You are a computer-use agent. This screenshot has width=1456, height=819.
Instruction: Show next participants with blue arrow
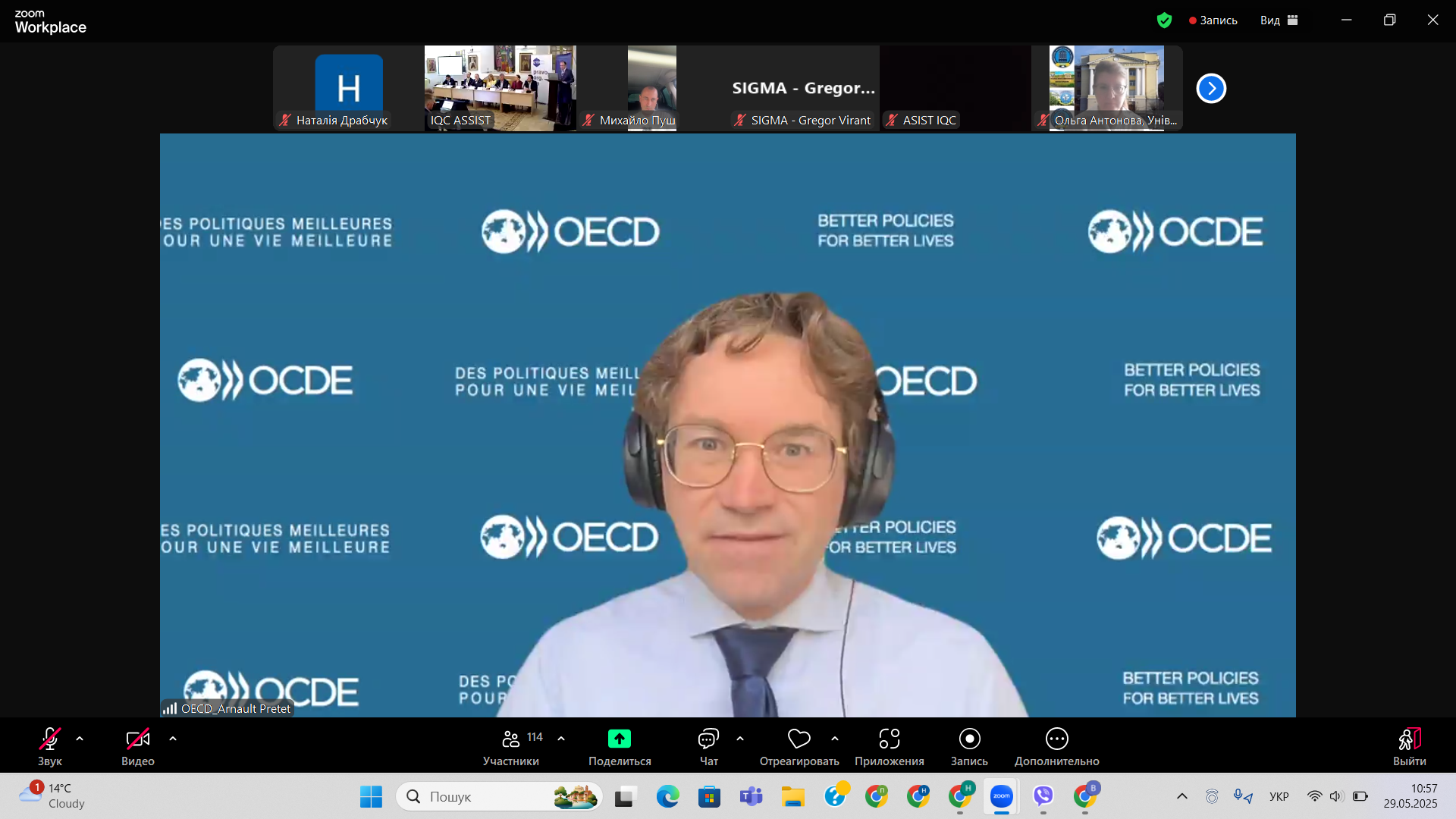click(x=1211, y=89)
